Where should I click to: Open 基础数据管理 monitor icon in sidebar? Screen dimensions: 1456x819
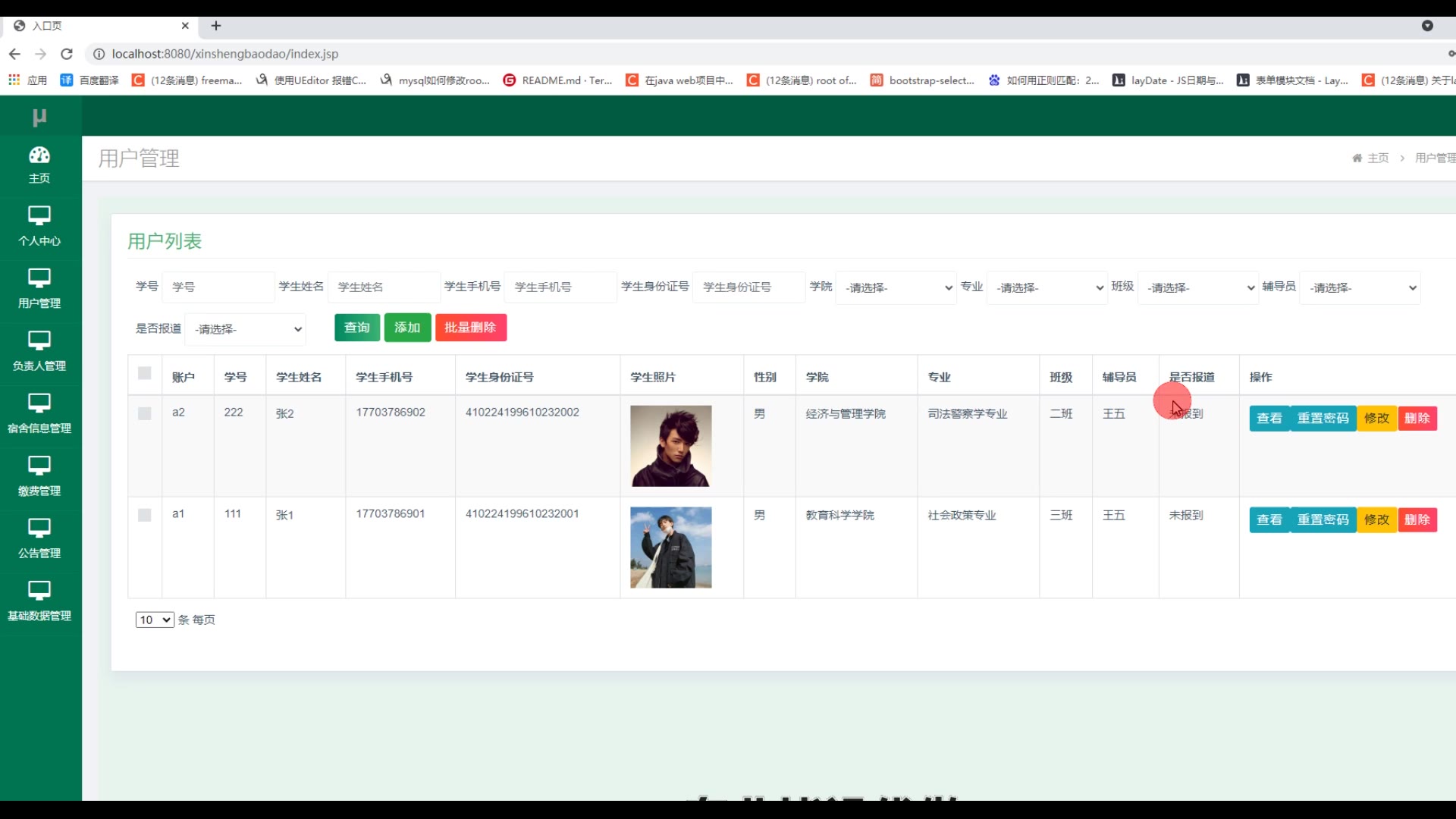(x=39, y=591)
